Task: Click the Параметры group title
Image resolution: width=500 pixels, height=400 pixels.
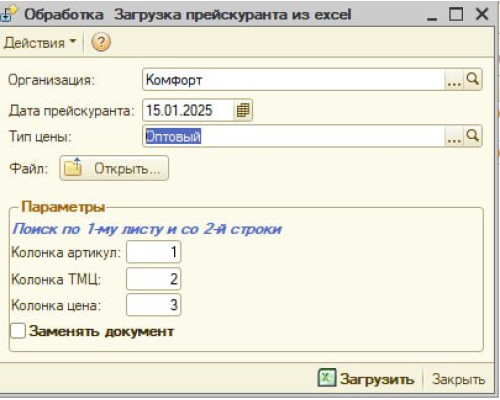Action: pyautogui.click(x=63, y=207)
